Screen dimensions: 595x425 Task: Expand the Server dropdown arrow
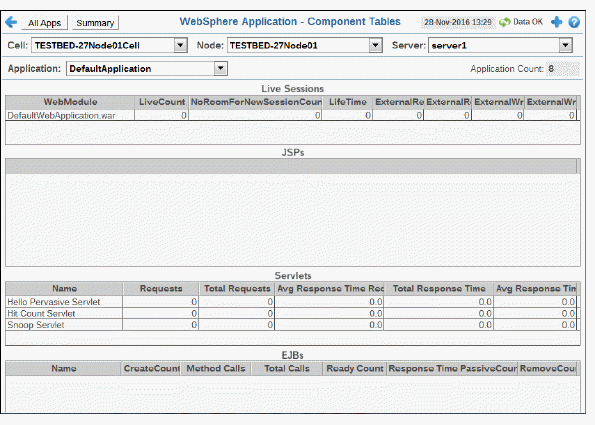tap(565, 46)
